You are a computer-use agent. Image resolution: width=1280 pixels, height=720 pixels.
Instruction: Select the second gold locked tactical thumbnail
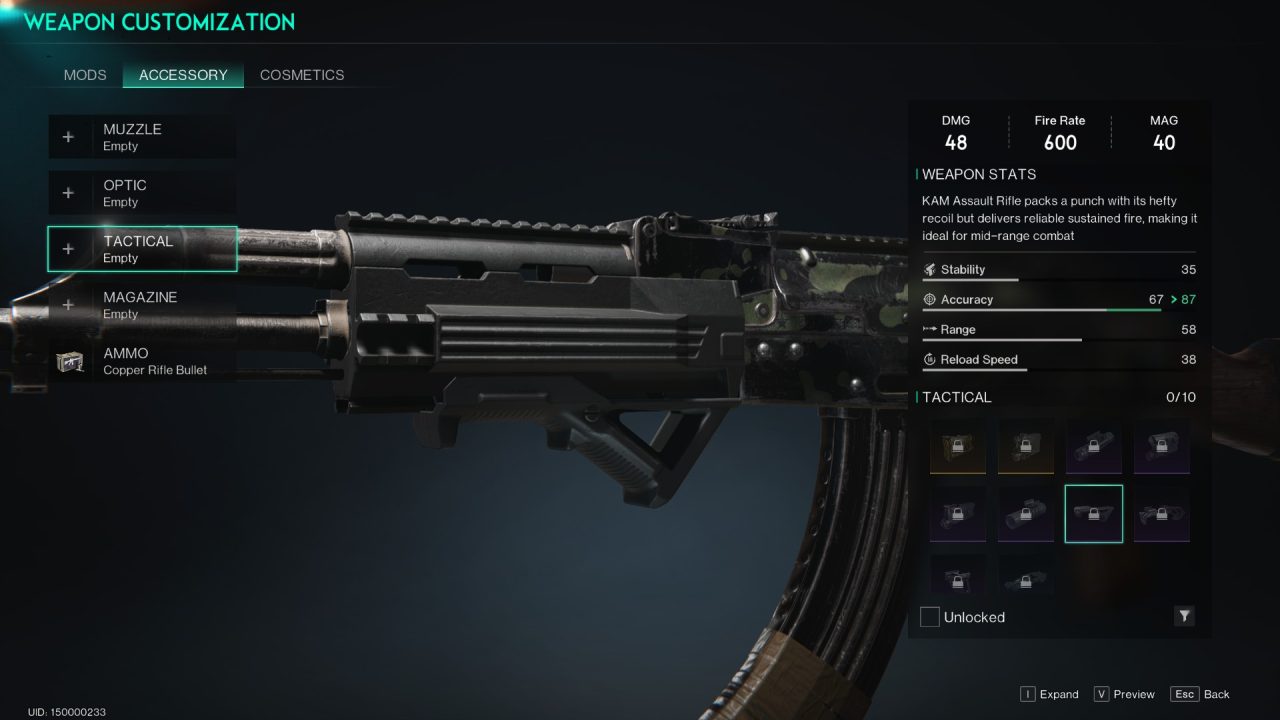click(x=1025, y=446)
